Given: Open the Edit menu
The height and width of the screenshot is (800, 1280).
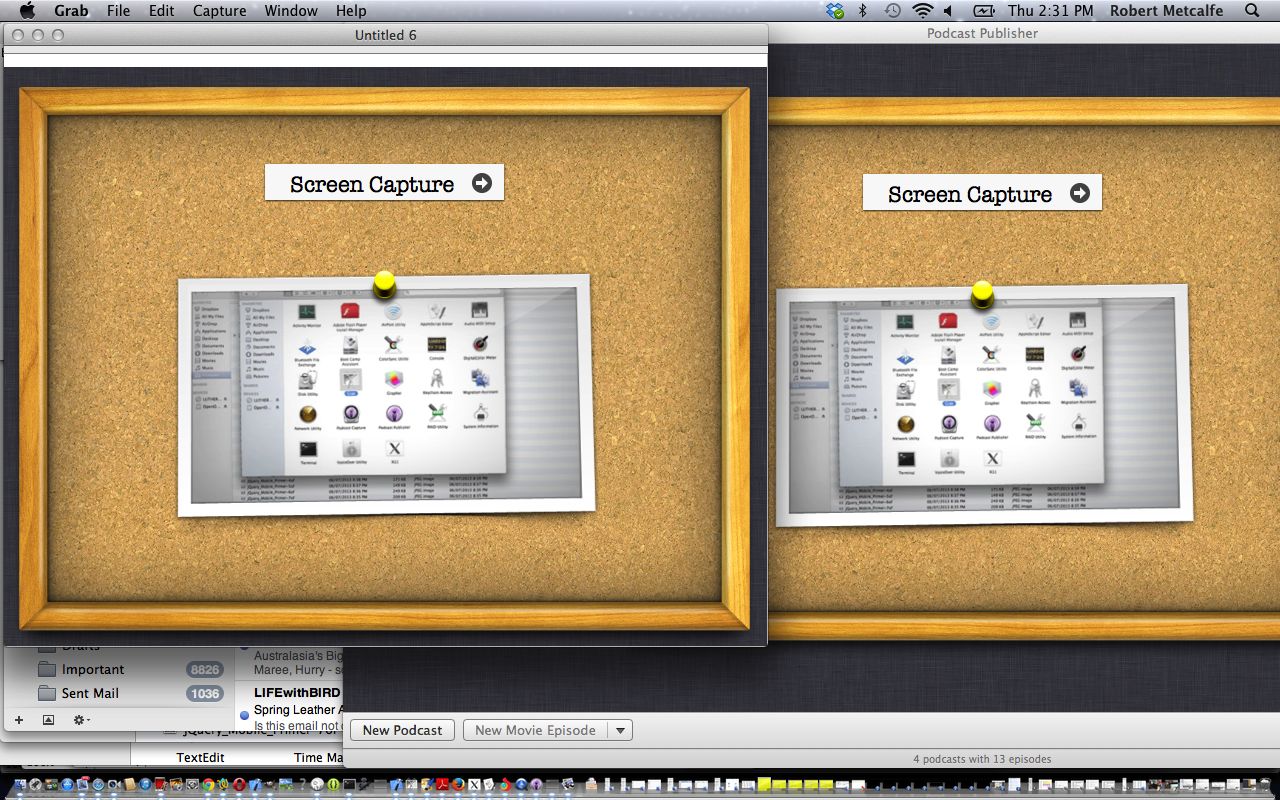Looking at the screenshot, I should pos(161,11).
